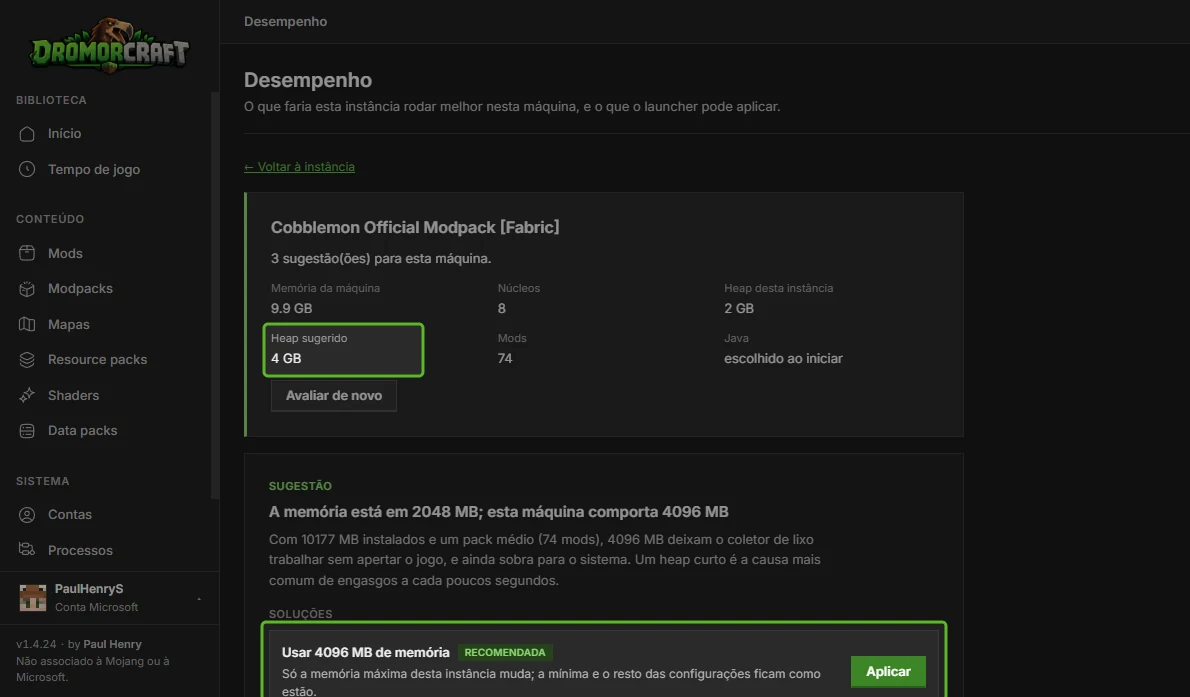Image resolution: width=1190 pixels, height=697 pixels.
Task: Click the Shaders sparkle icon
Action: (27, 395)
